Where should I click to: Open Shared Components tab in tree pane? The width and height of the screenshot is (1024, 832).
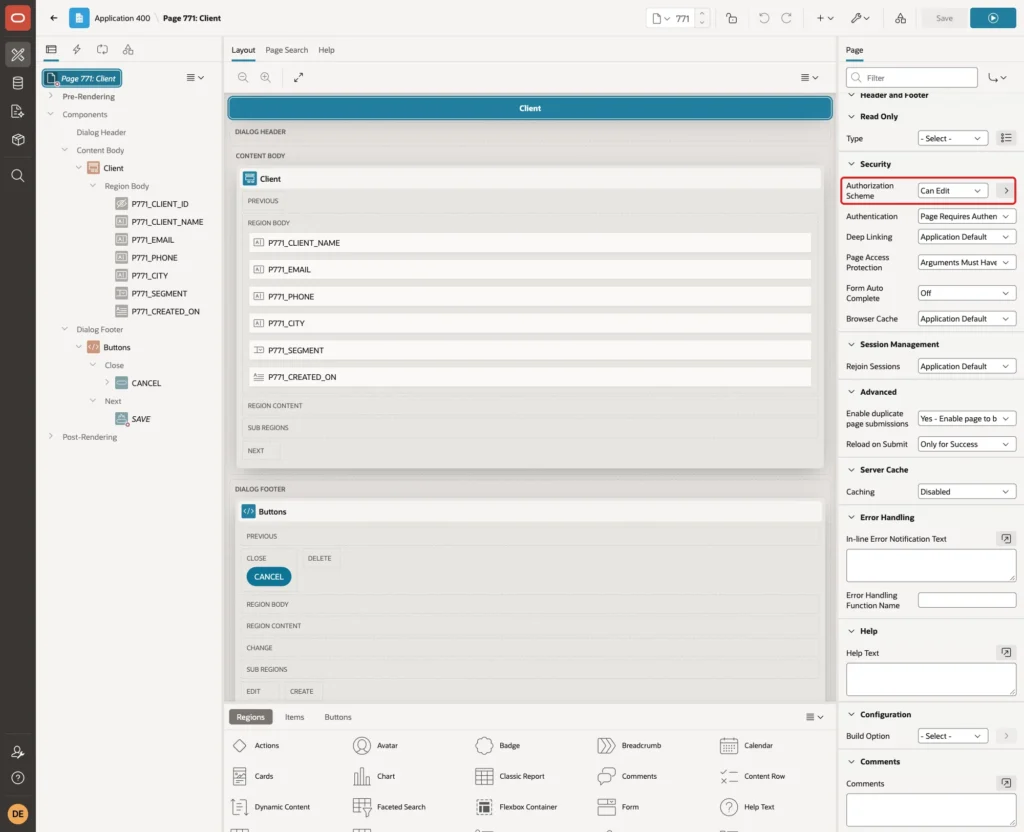point(128,50)
